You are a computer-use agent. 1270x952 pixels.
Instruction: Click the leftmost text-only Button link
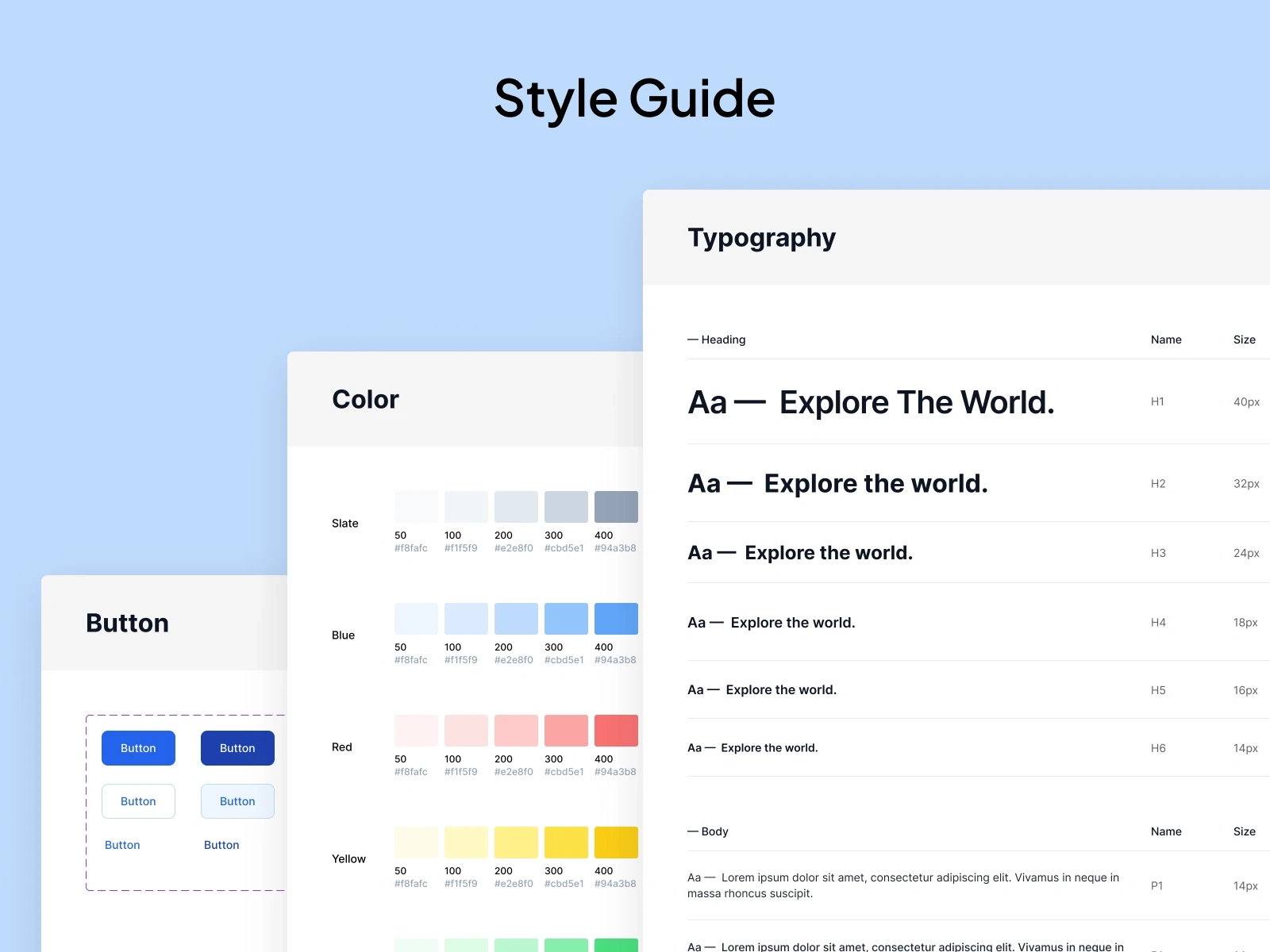122,845
